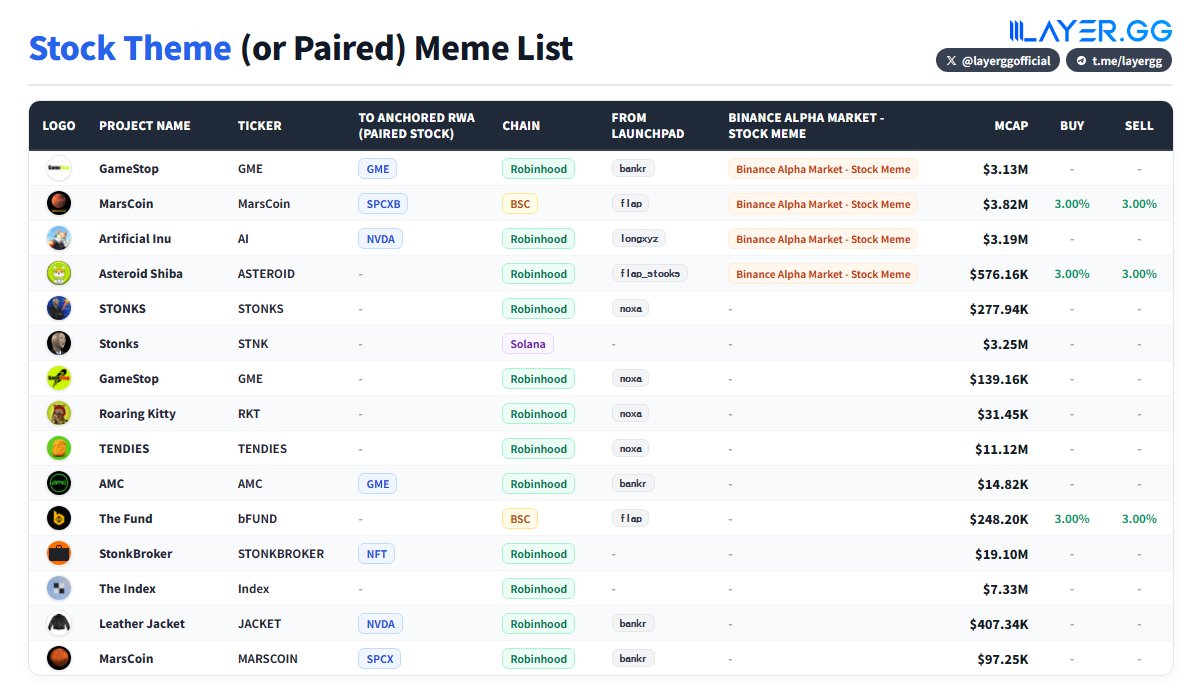Click The Fund bFUND logo
The image size is (1200, 700).
pyautogui.click(x=59, y=519)
